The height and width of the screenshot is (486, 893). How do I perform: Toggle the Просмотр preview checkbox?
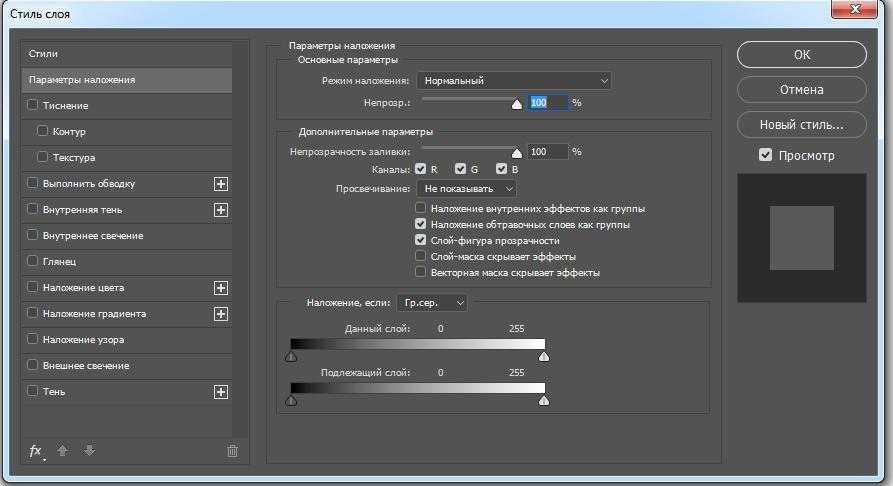(766, 155)
